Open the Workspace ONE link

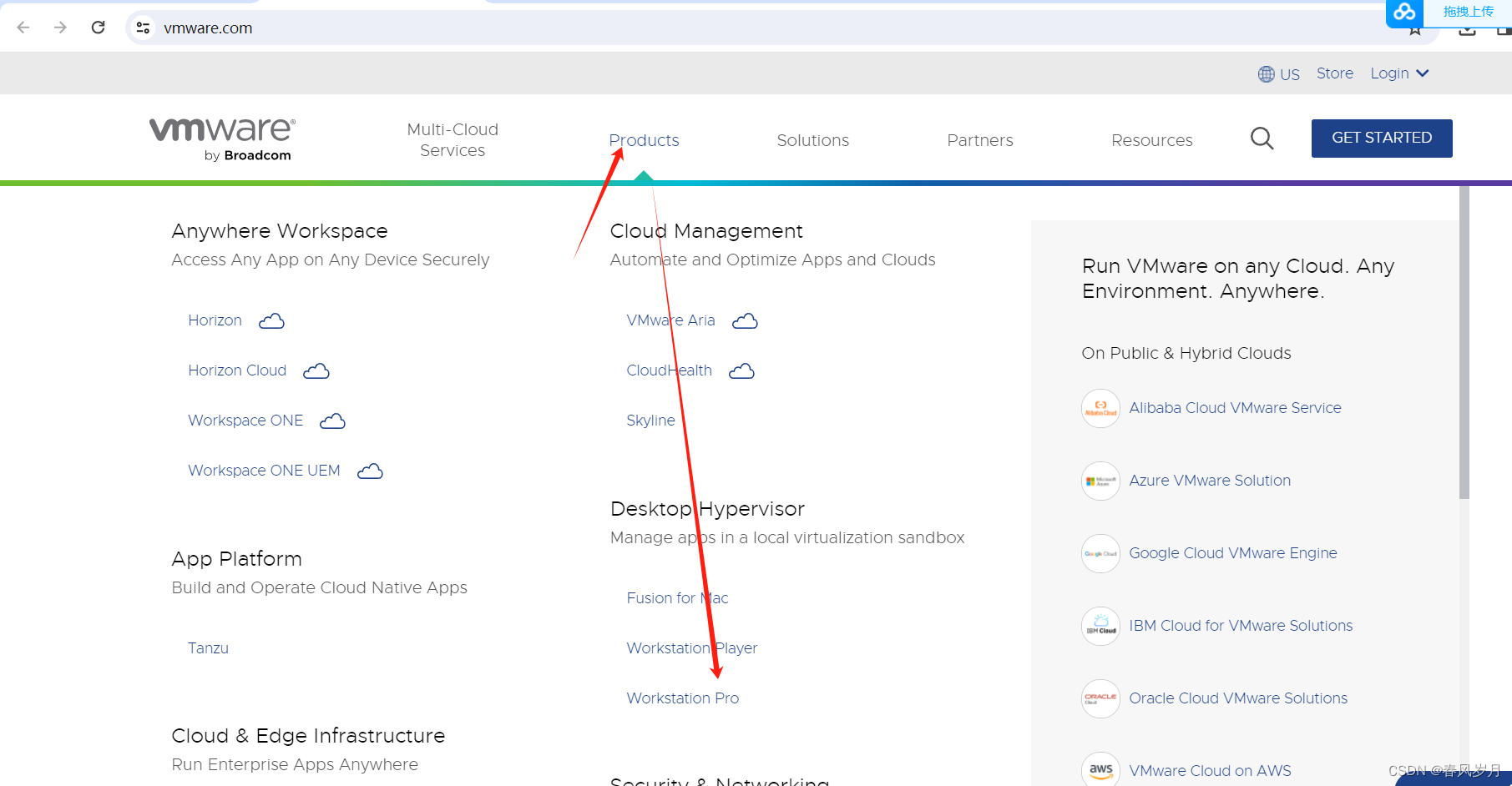[245, 421]
